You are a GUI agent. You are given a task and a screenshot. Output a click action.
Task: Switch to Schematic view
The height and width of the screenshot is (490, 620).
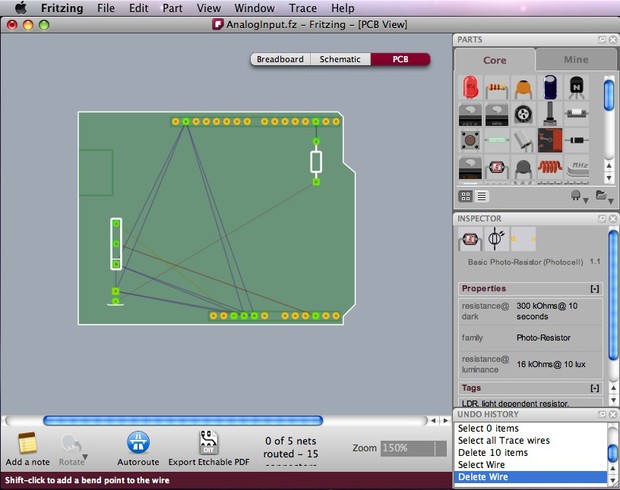(340, 59)
